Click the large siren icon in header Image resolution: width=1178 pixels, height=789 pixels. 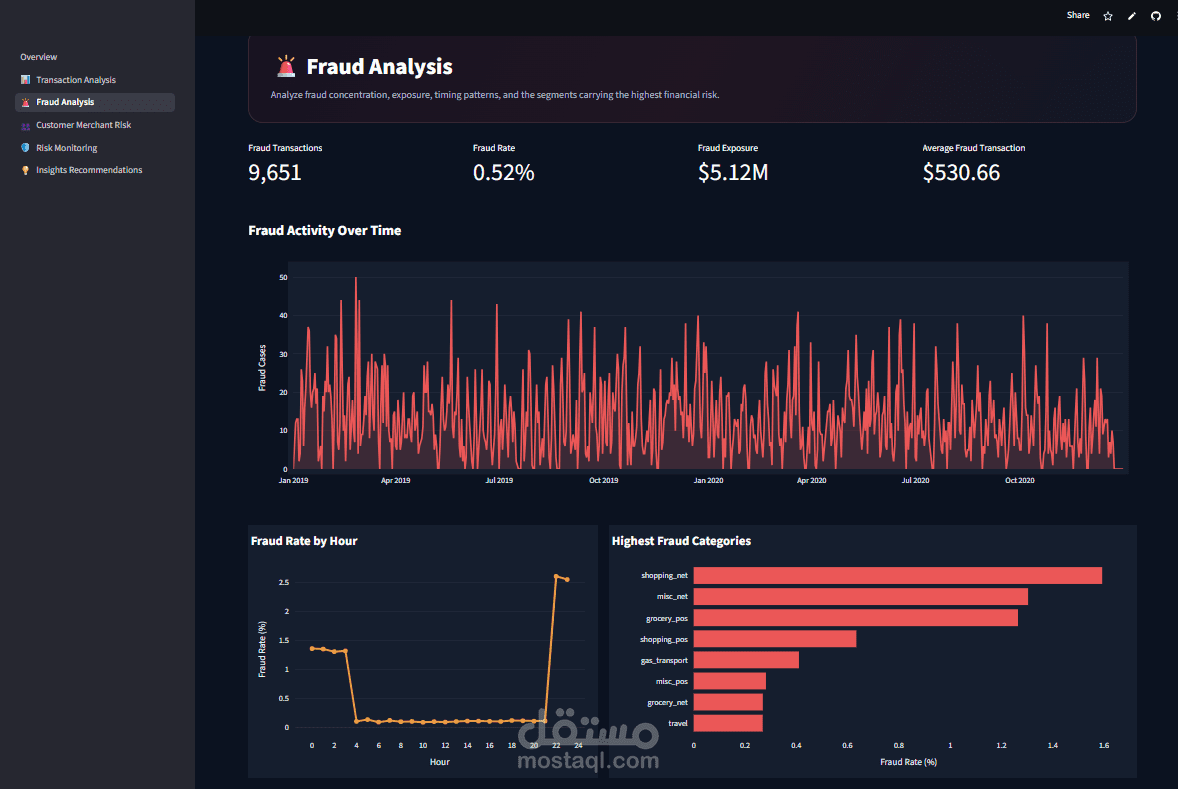[x=285, y=67]
